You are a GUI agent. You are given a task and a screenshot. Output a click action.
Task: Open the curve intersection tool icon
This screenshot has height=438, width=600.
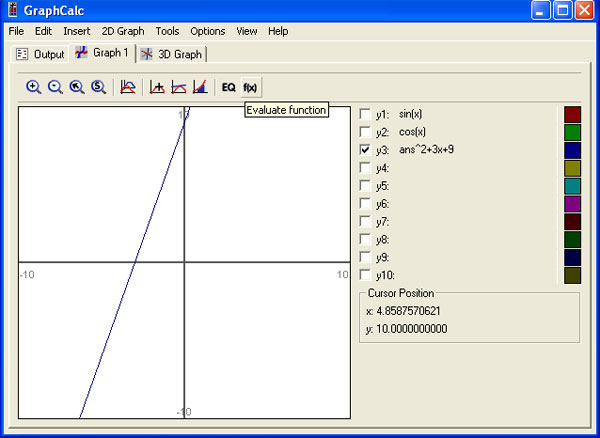coord(128,87)
